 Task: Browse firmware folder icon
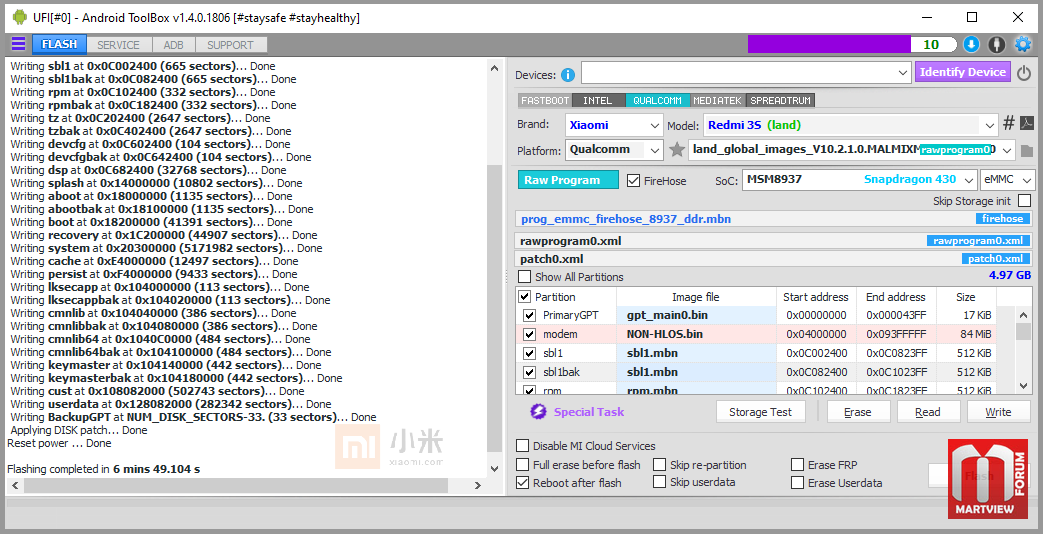click(1026, 150)
